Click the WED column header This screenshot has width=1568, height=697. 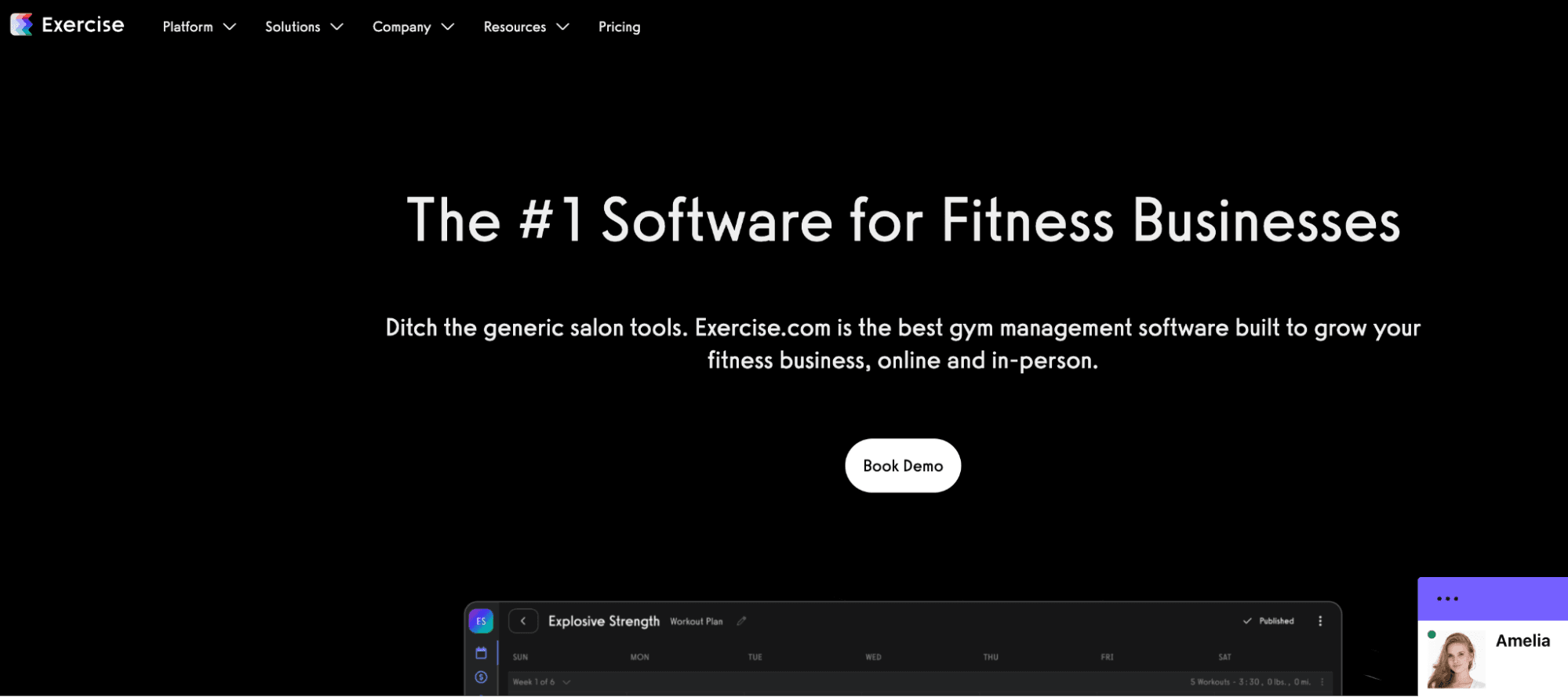873,657
